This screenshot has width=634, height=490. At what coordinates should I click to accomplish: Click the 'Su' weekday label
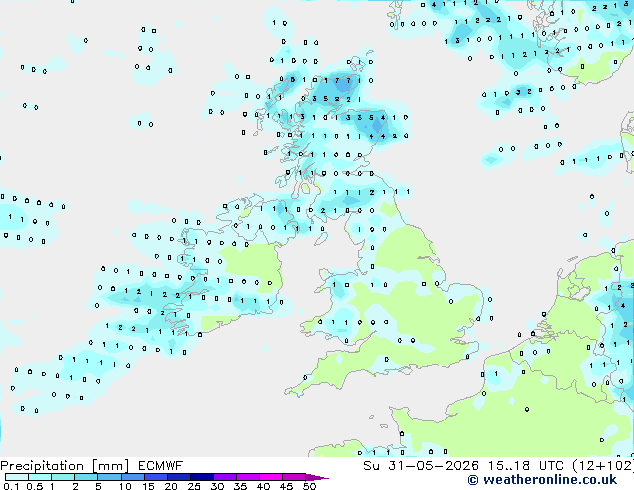[372, 466]
